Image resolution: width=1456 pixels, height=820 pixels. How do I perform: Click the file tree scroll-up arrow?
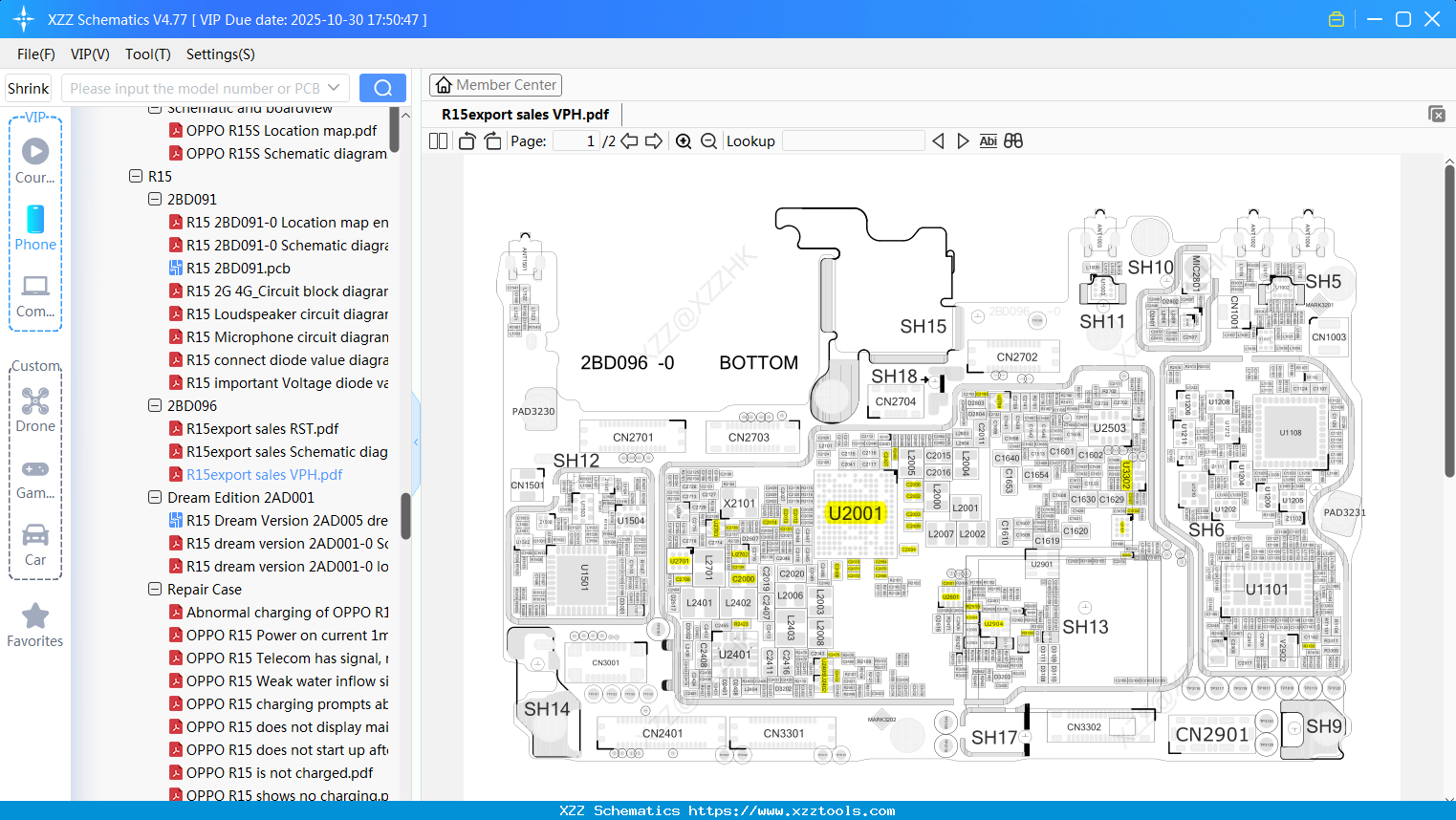[x=405, y=116]
